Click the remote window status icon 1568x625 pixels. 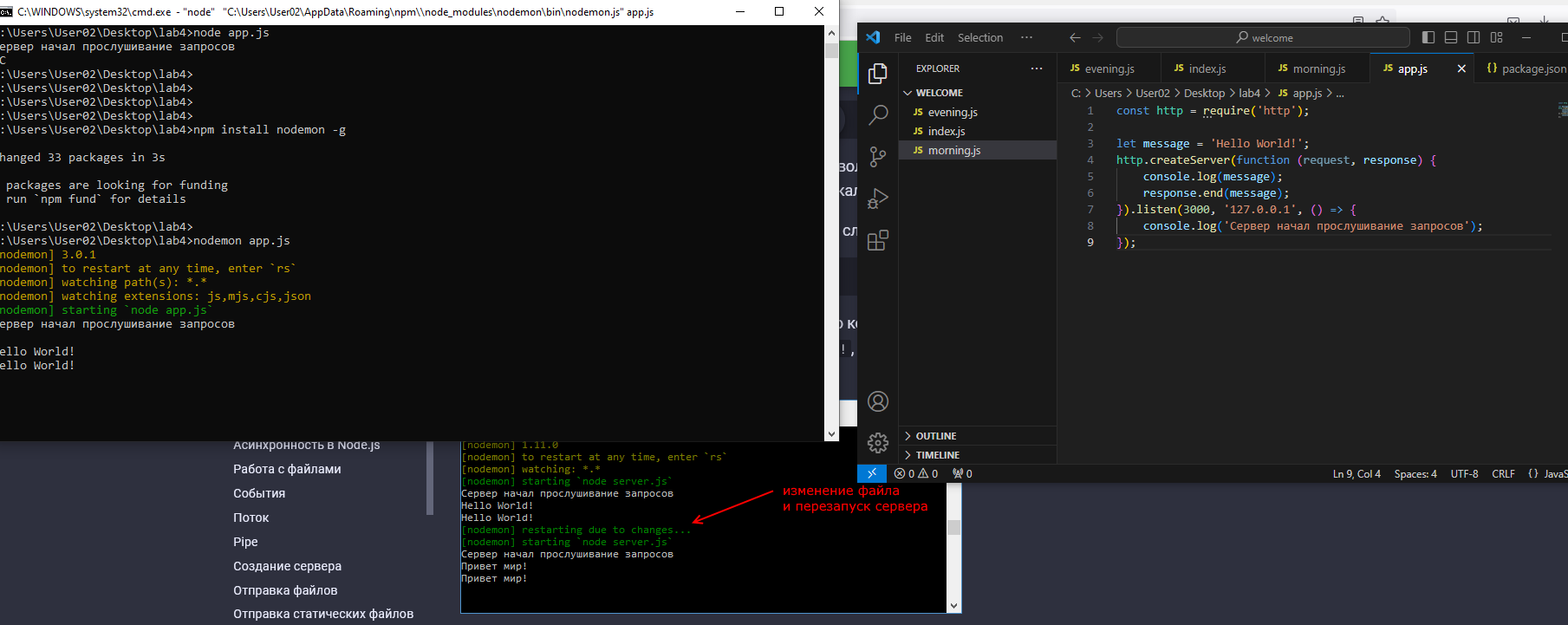click(x=872, y=473)
